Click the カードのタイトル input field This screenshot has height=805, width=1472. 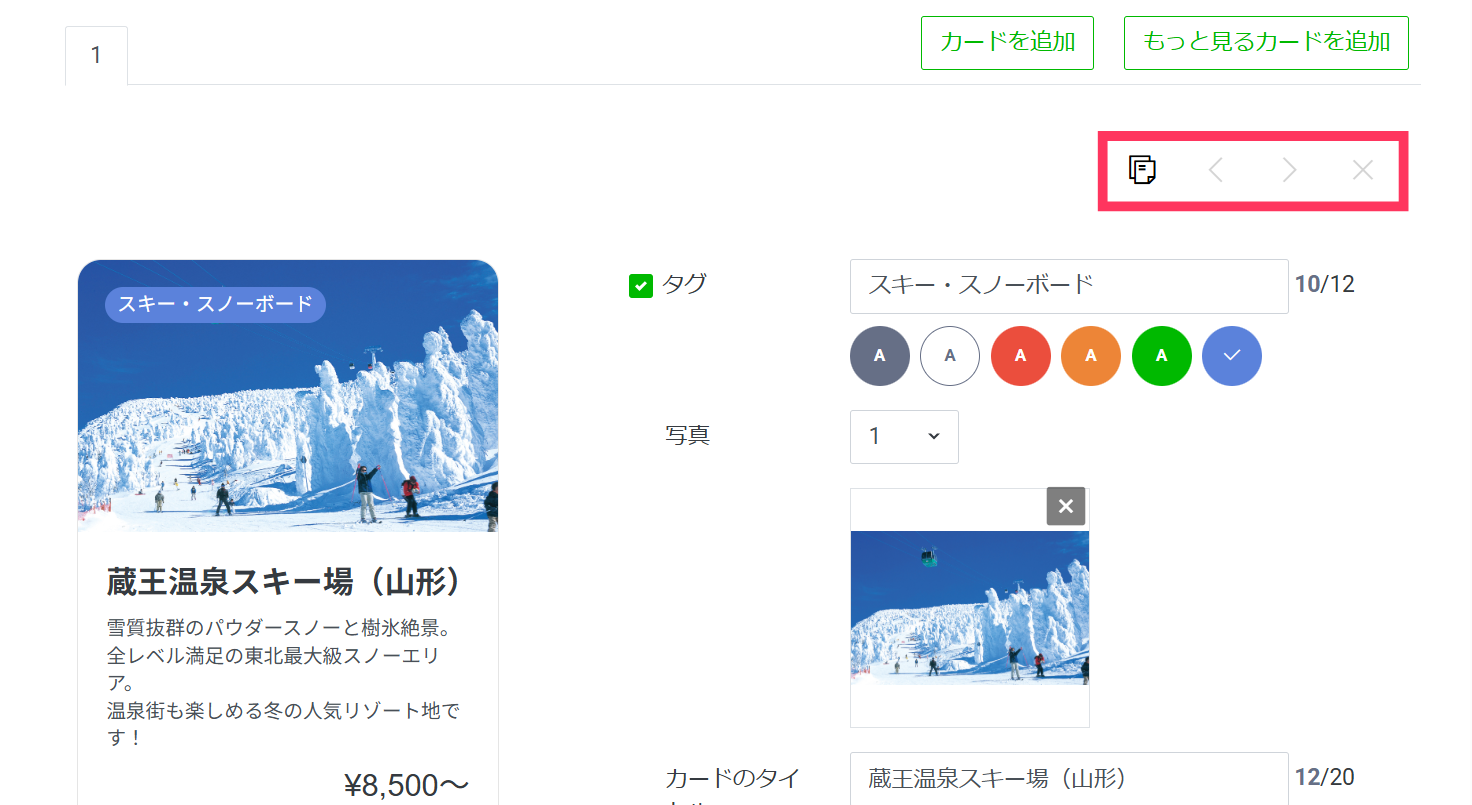pyautogui.click(x=1069, y=778)
